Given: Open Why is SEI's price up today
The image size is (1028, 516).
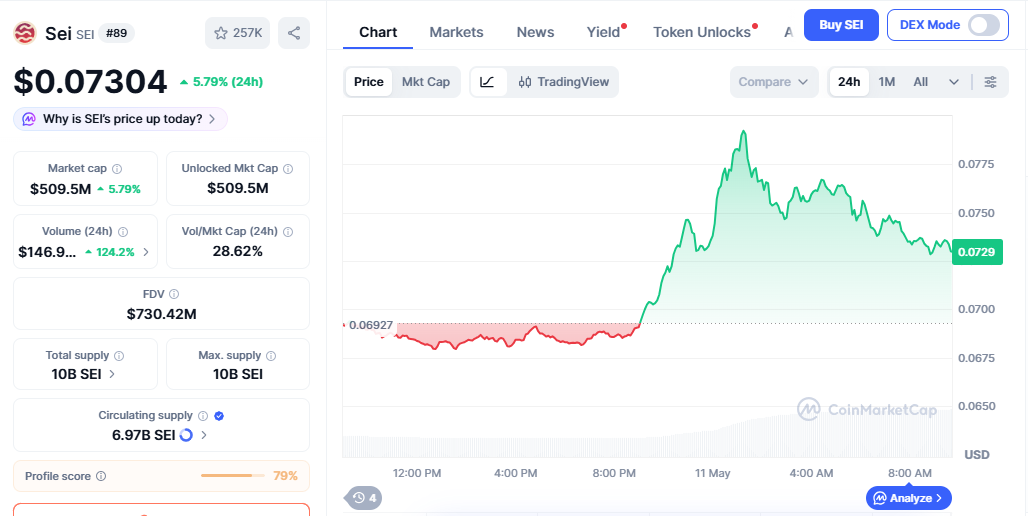Looking at the screenshot, I should coord(121,119).
